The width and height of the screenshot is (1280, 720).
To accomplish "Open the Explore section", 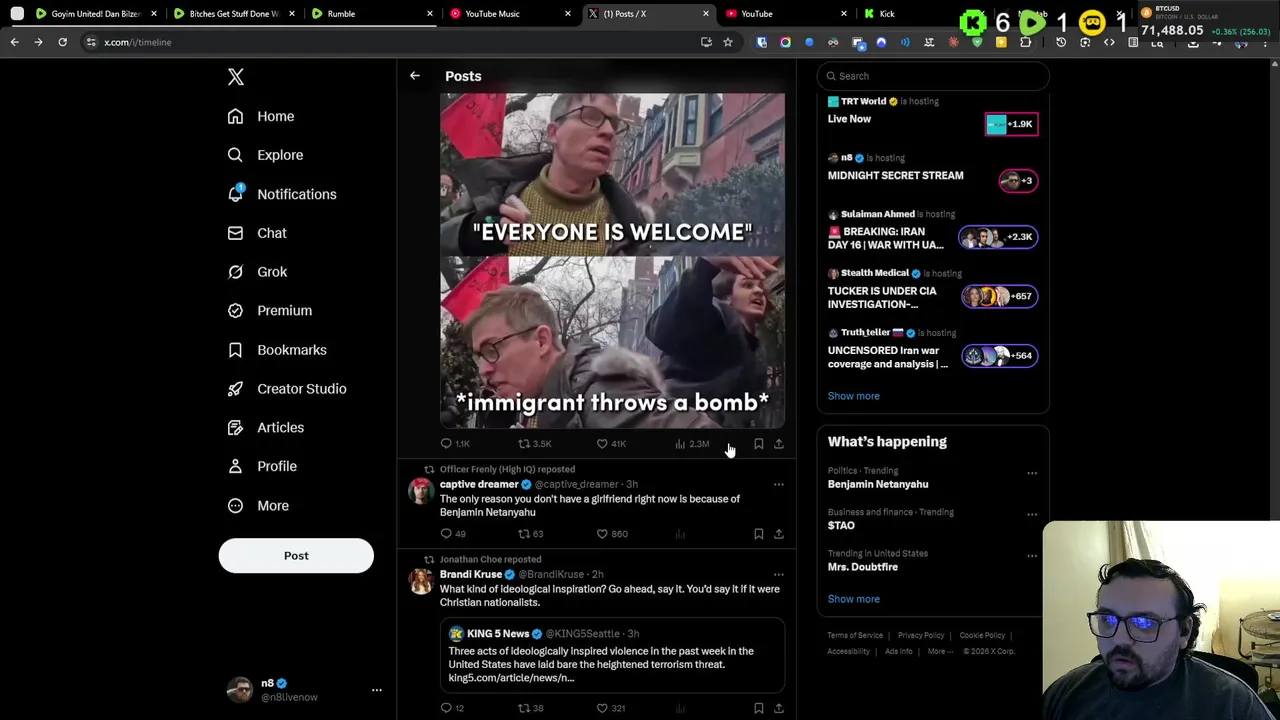I will click(265, 155).
